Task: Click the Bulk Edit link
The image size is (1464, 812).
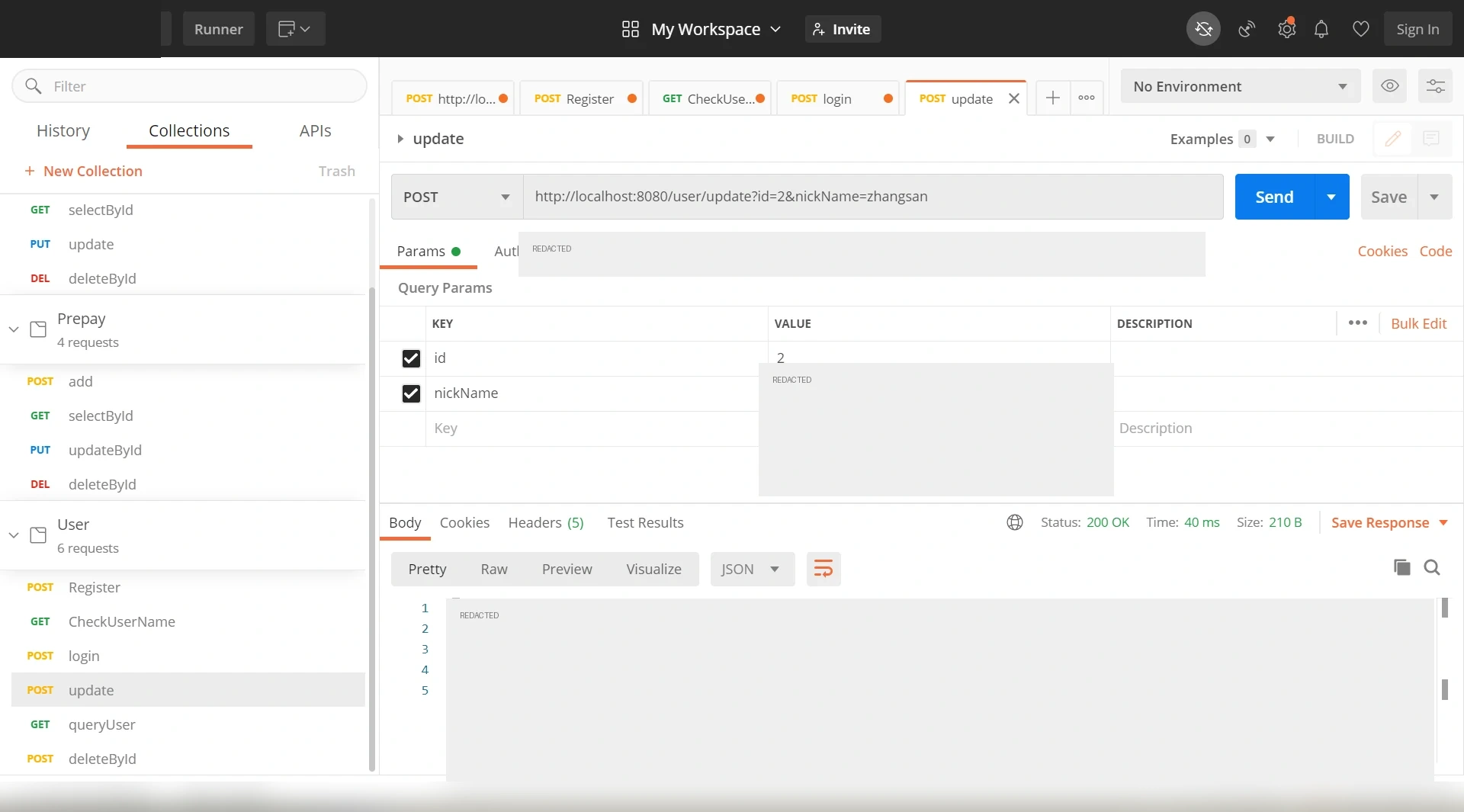Action: pos(1418,323)
